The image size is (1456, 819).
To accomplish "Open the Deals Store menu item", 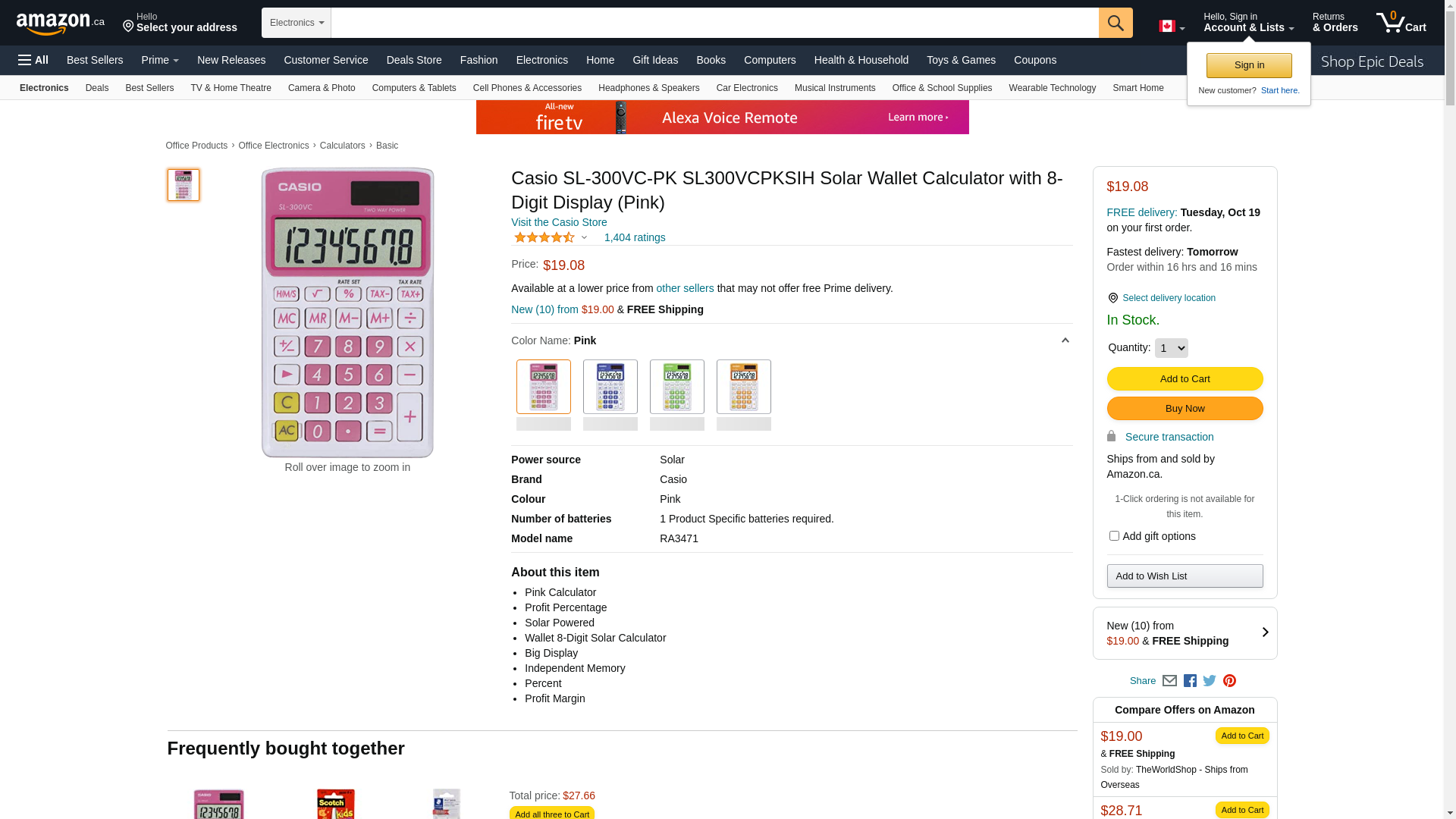I will click(x=414, y=60).
